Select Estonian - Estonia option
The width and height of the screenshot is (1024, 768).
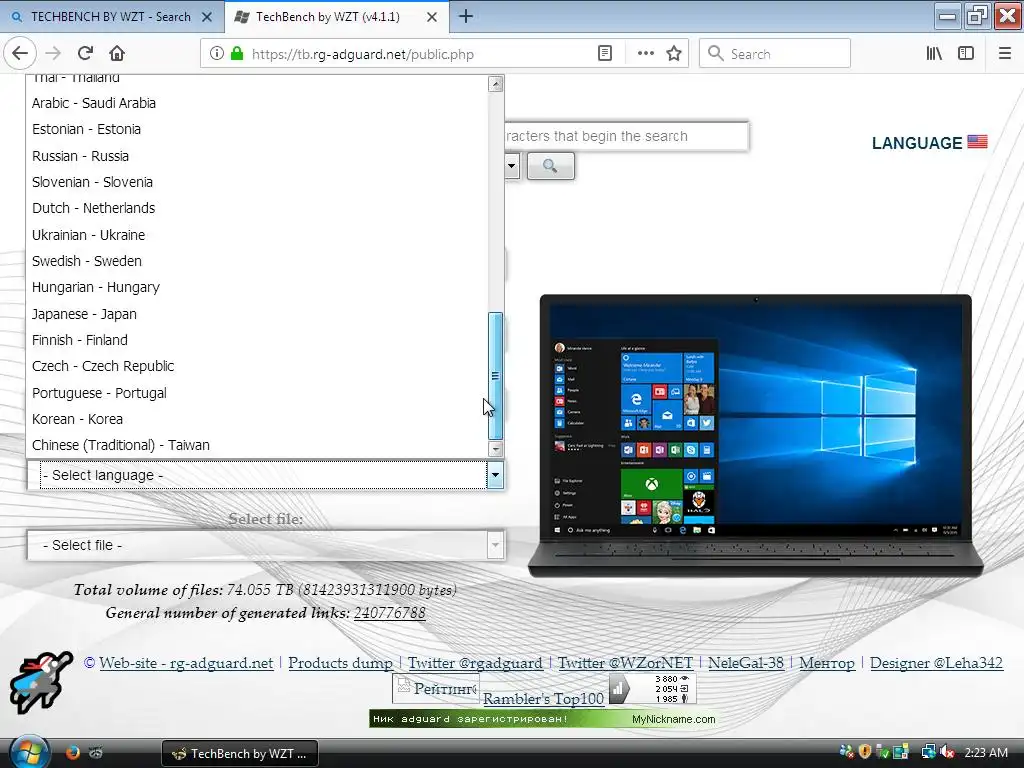click(x=257, y=129)
